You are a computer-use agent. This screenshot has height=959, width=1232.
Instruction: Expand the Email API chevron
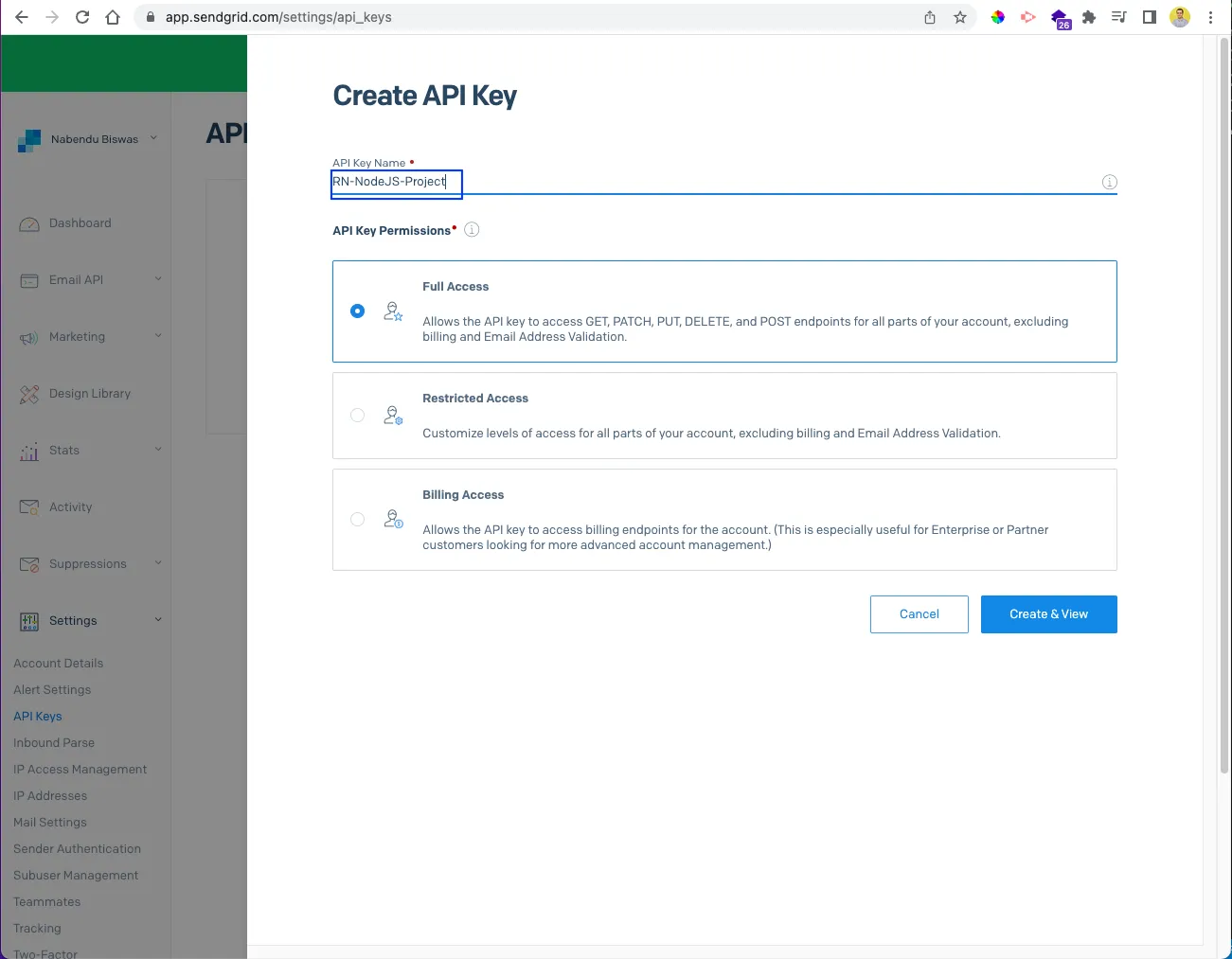pyautogui.click(x=158, y=278)
